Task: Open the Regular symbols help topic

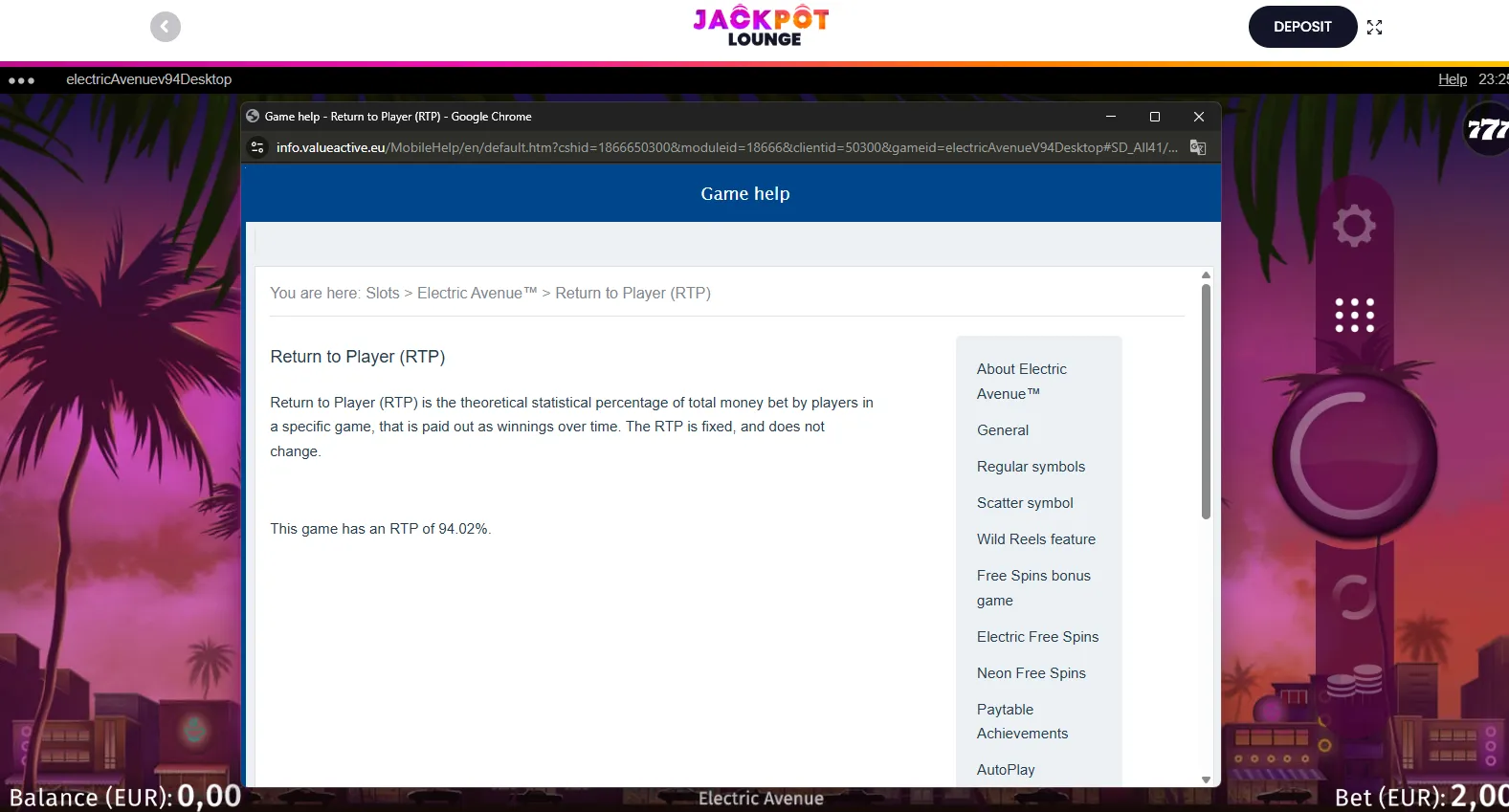Action: pos(1031,467)
